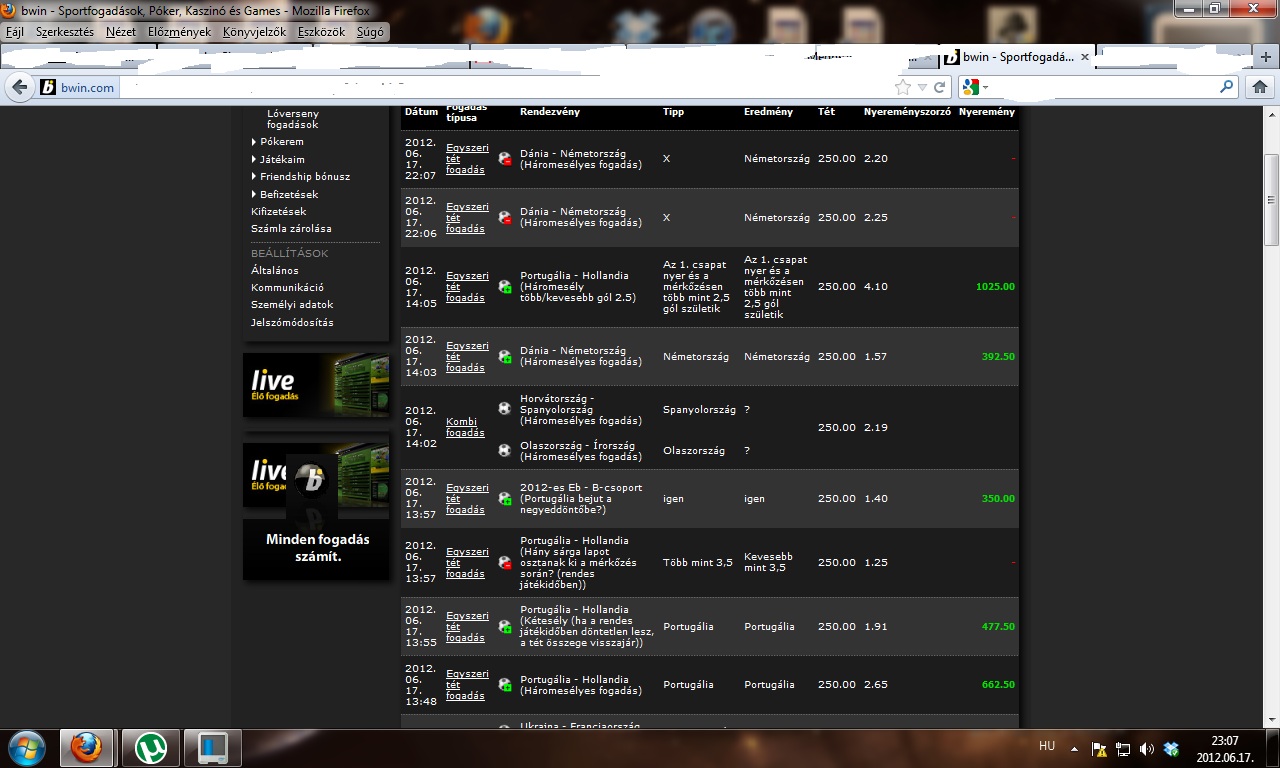
Task: Open the Kombi fogadás bet details link
Action: tap(466, 428)
